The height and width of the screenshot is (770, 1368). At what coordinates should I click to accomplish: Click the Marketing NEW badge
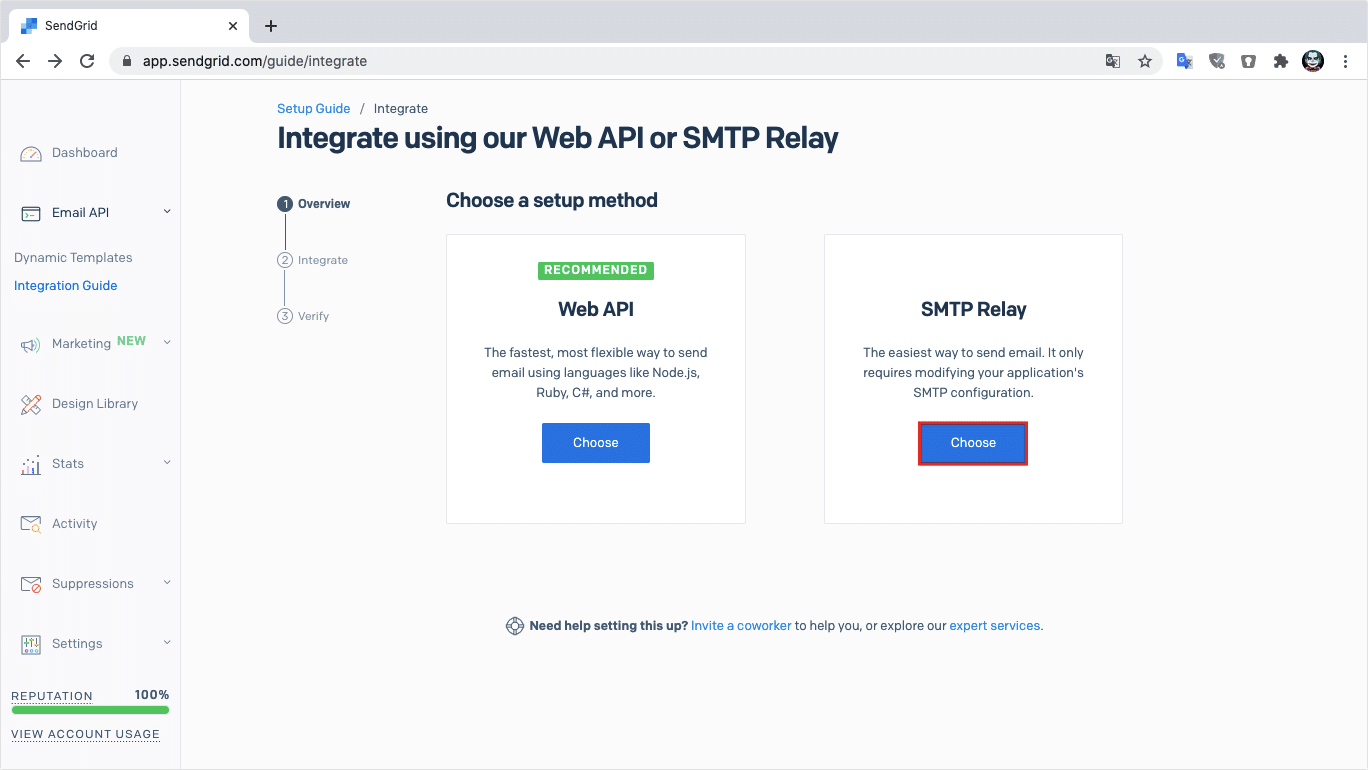(131, 341)
